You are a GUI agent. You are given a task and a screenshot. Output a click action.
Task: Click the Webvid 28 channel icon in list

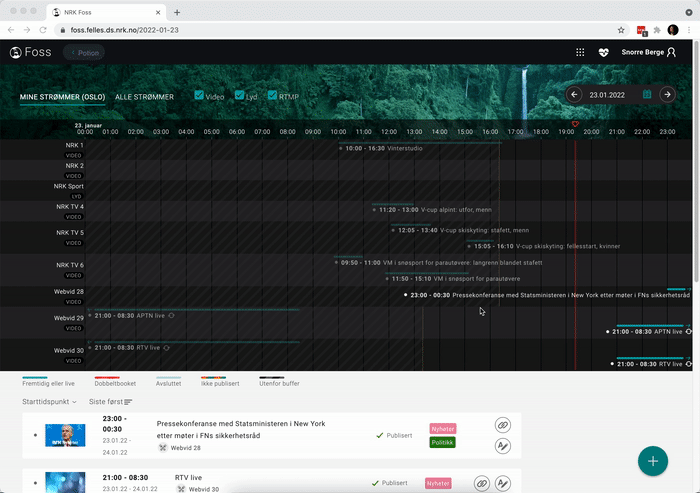pyautogui.click(x=163, y=447)
